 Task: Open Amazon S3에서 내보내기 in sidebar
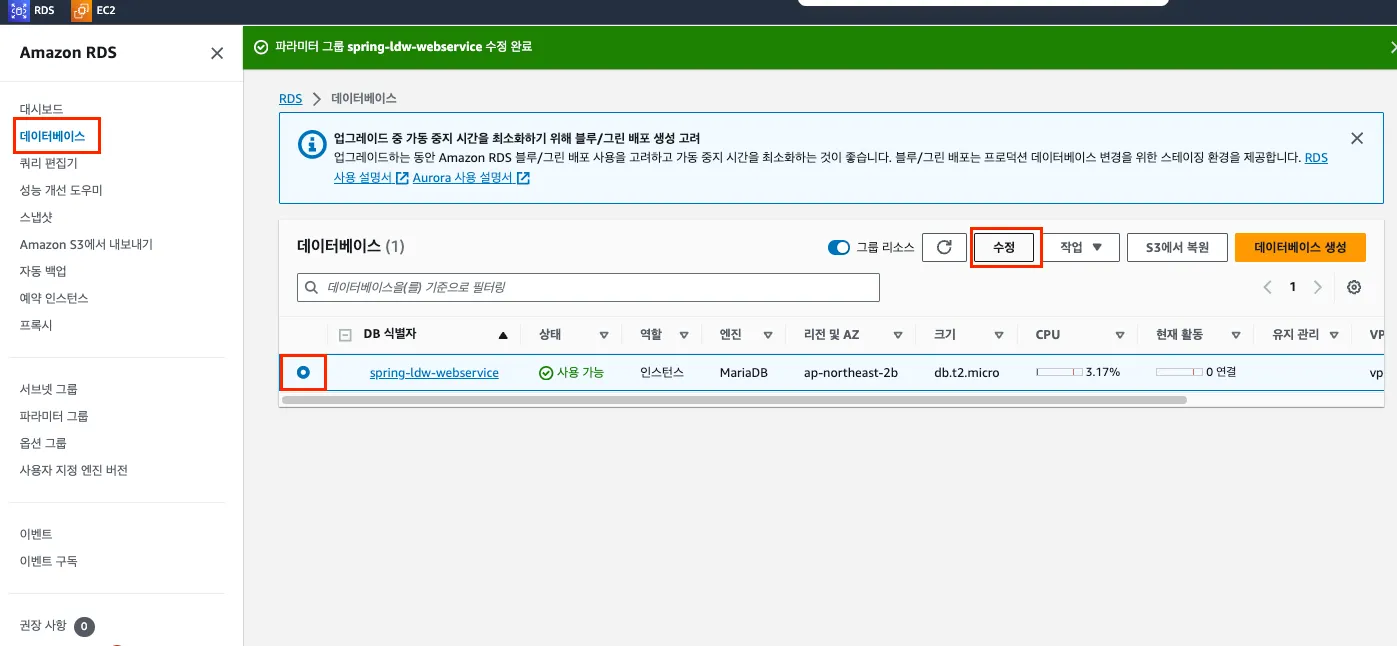pyautogui.click(x=86, y=244)
